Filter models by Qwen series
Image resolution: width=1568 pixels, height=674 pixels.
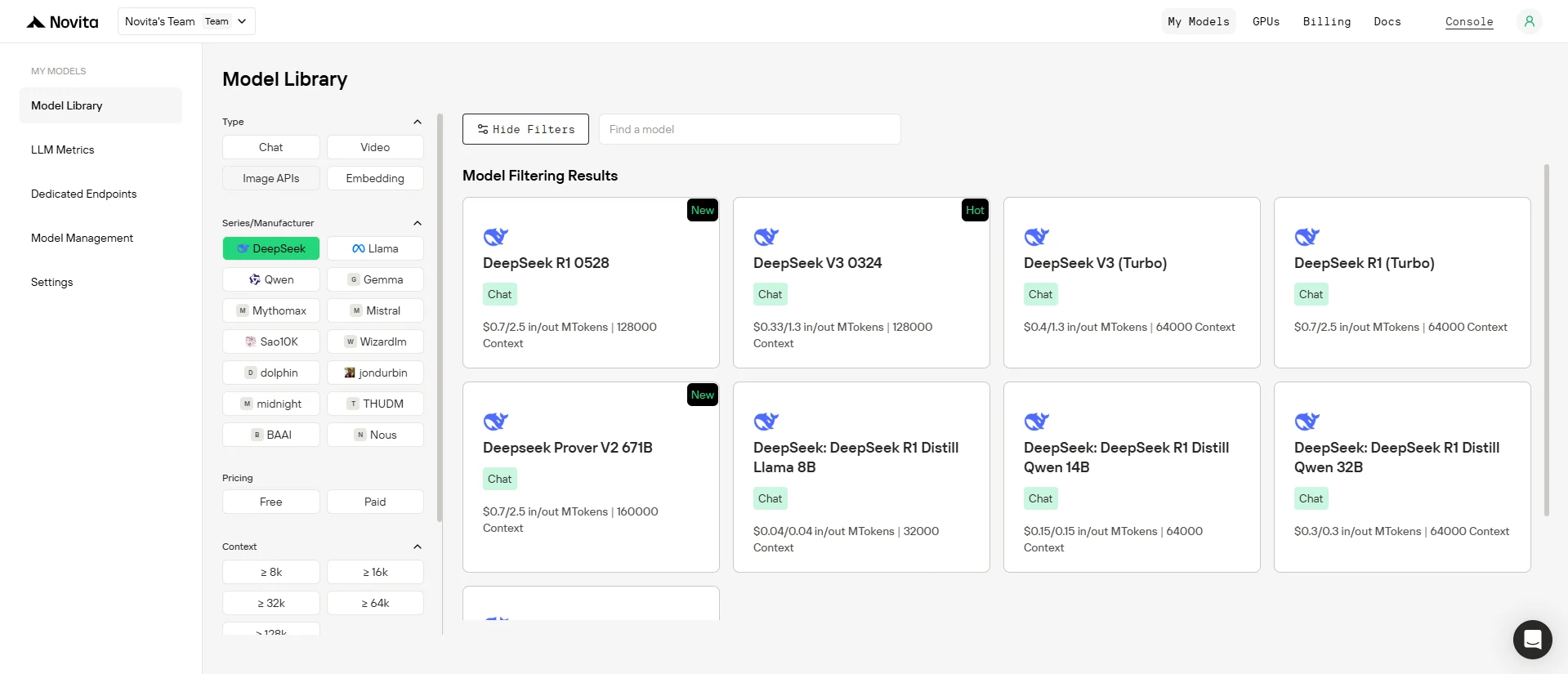point(271,279)
